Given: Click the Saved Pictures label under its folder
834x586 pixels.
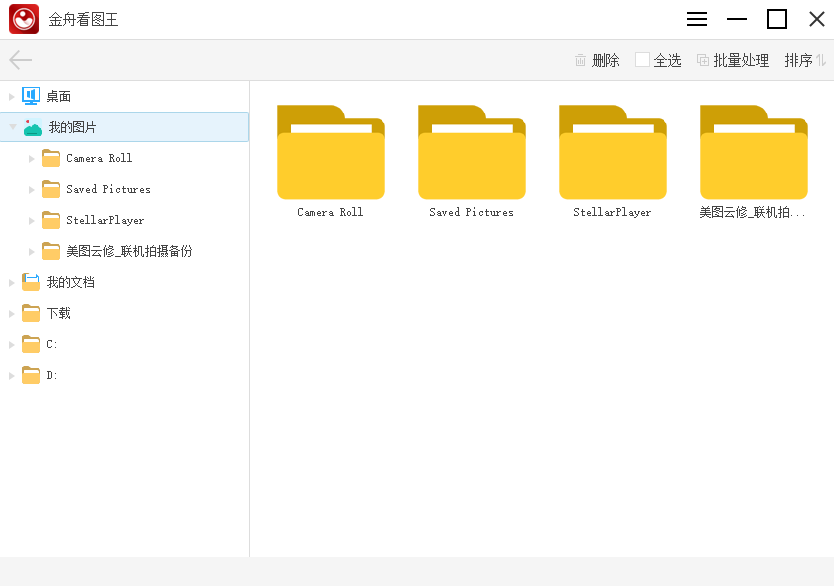Looking at the screenshot, I should click(472, 212).
